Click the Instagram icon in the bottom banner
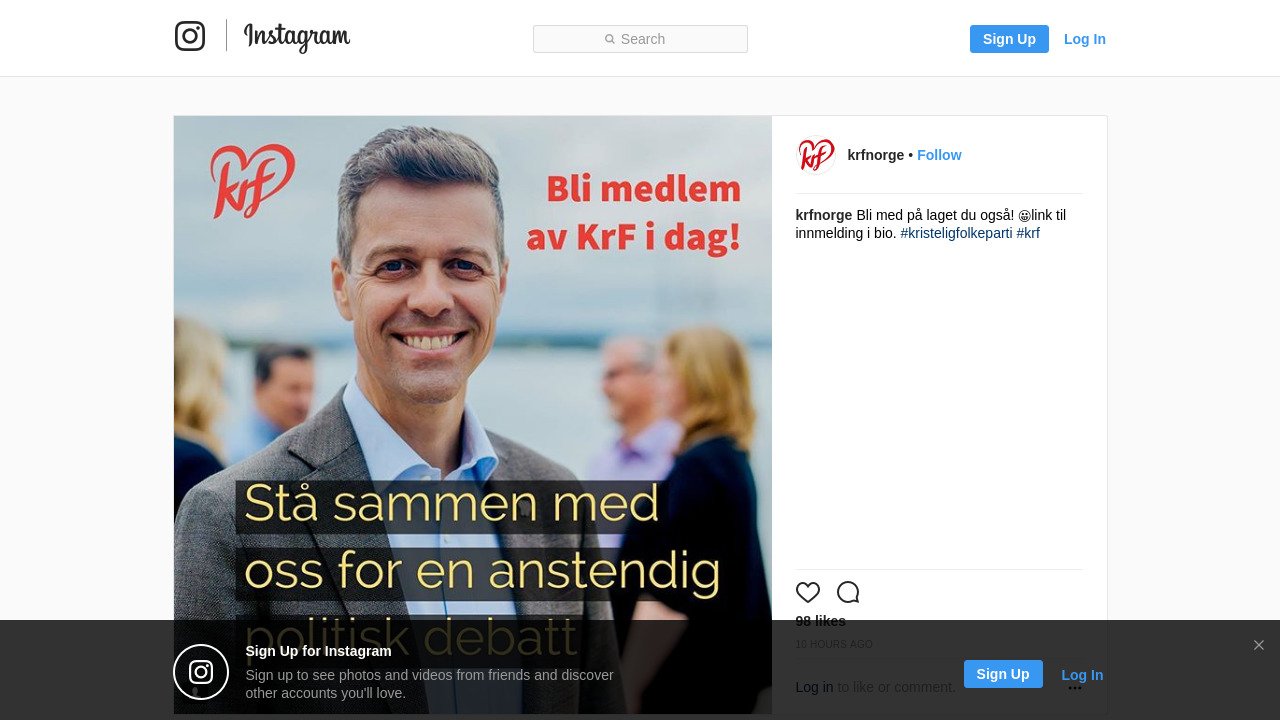Viewport: 1280px width, 720px height. pyautogui.click(x=201, y=672)
